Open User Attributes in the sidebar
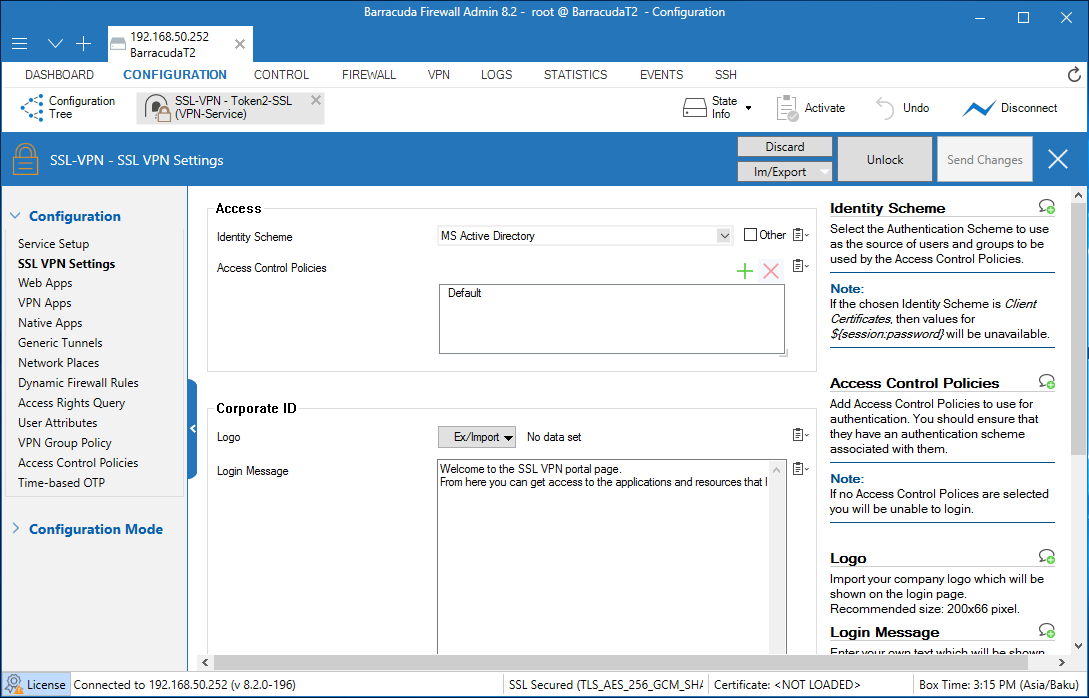Viewport: 1089px width, 698px height. (58, 422)
